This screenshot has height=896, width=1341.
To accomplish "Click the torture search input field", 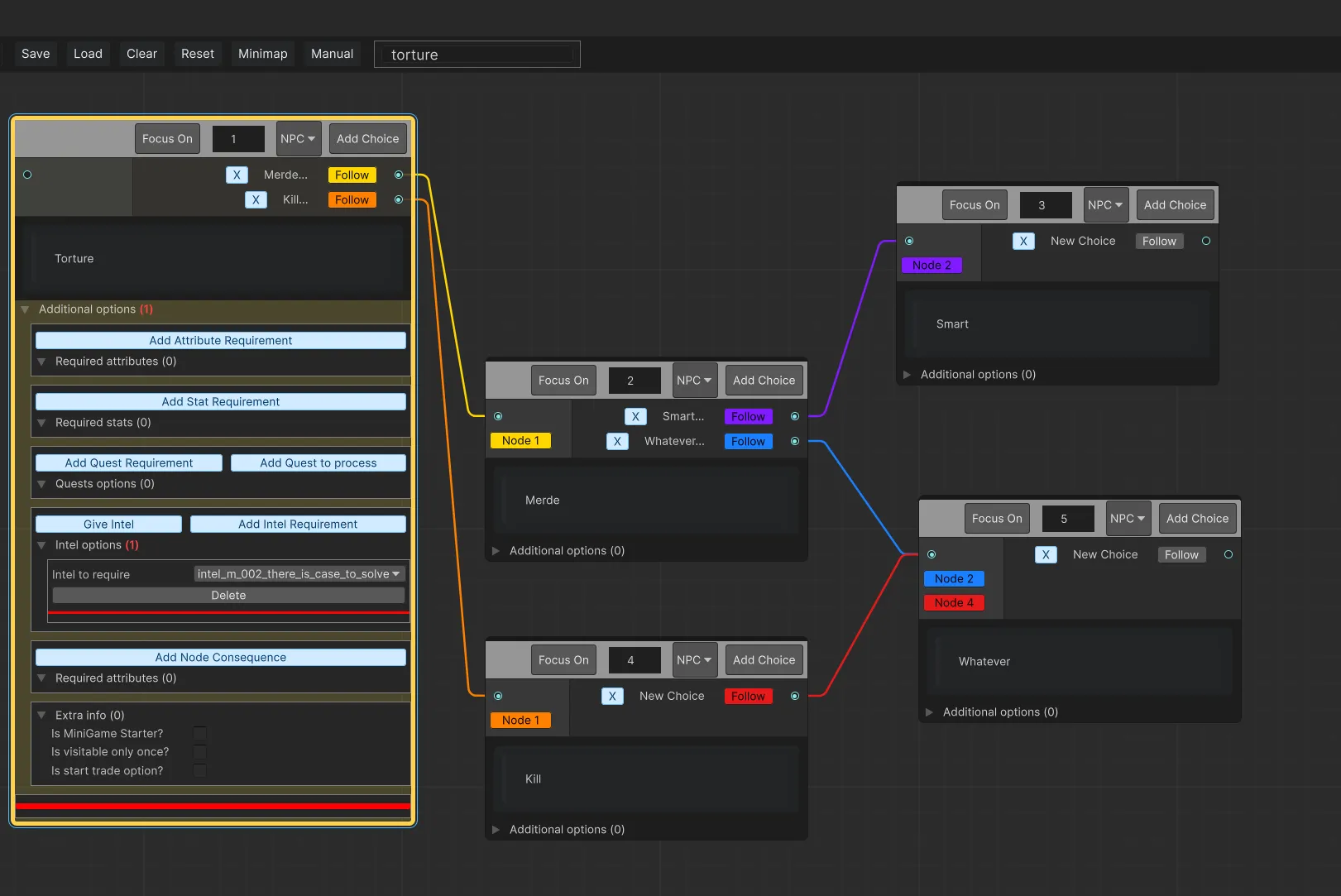I will 477,54.
